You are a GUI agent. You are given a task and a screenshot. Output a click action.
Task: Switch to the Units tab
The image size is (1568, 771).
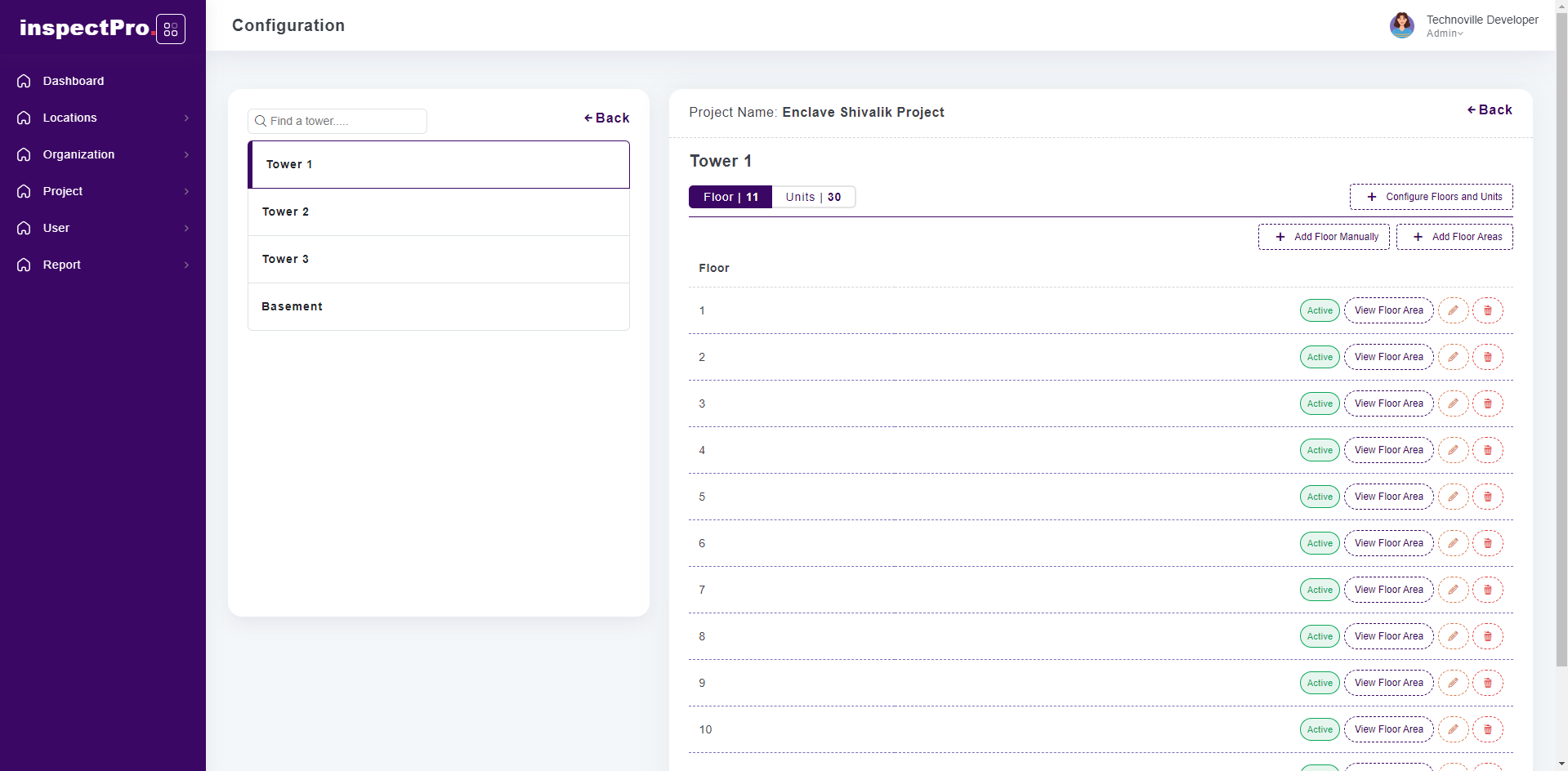813,197
